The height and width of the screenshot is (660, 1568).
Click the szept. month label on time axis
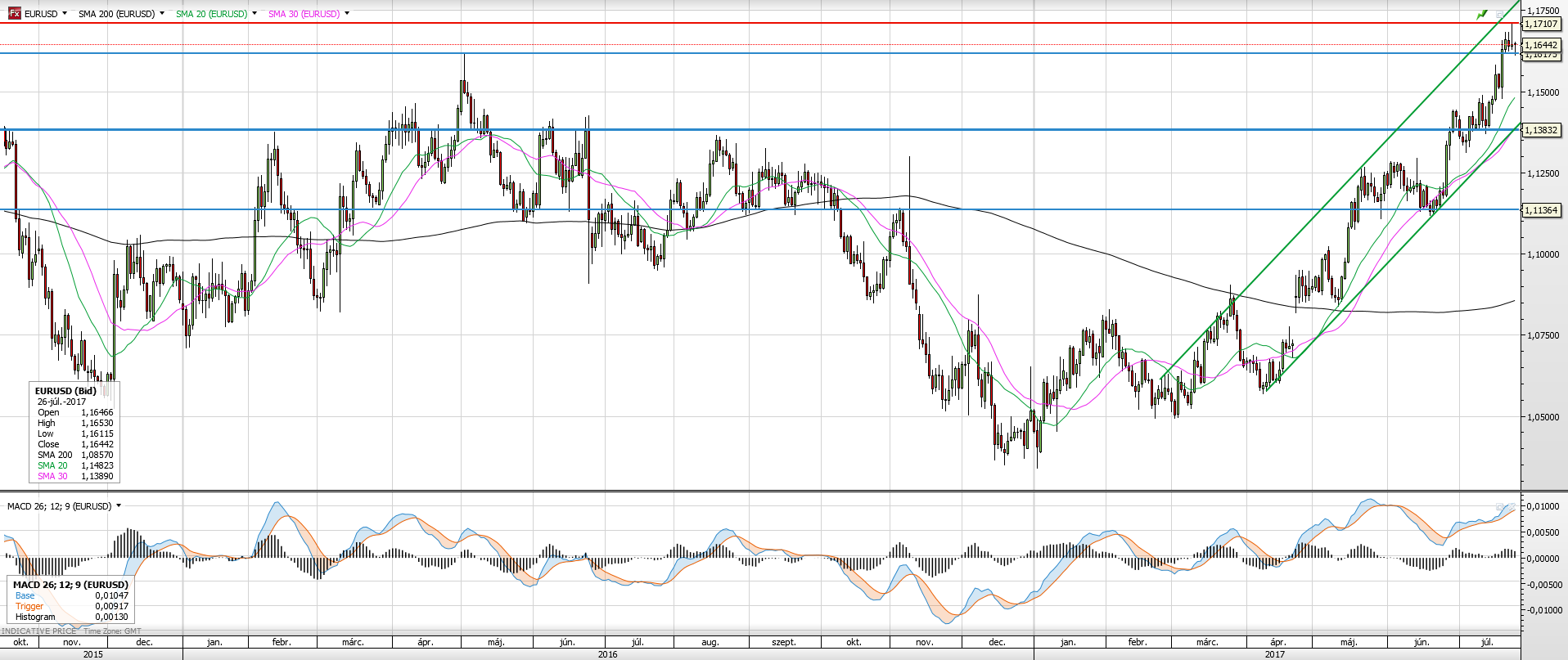point(784,642)
